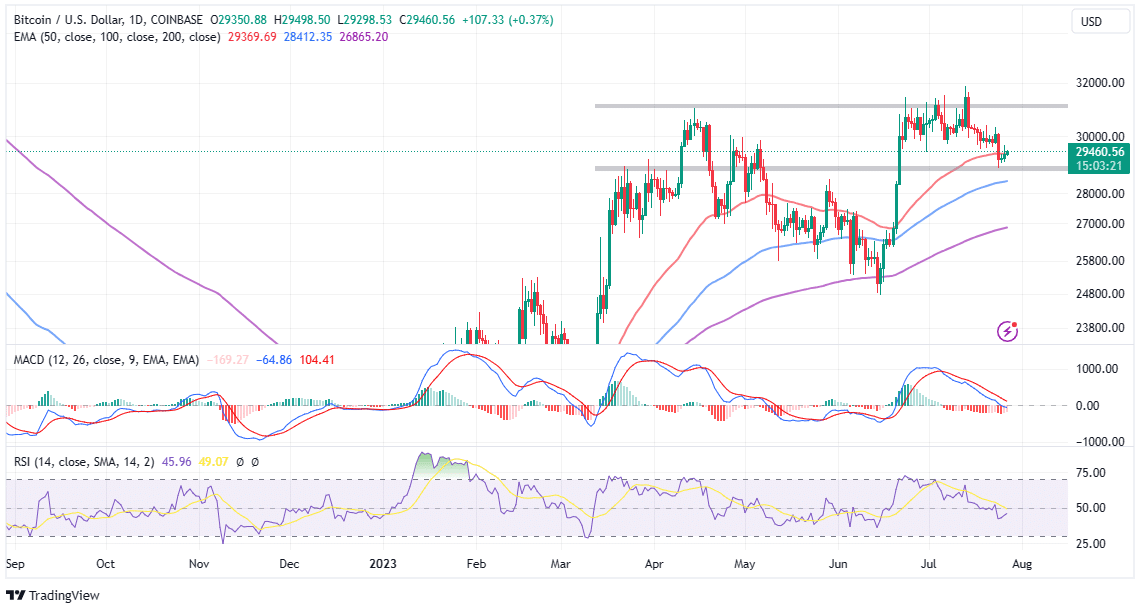Select the upper gray horizontal resistance line
The image size is (1144, 613).
[830, 106]
